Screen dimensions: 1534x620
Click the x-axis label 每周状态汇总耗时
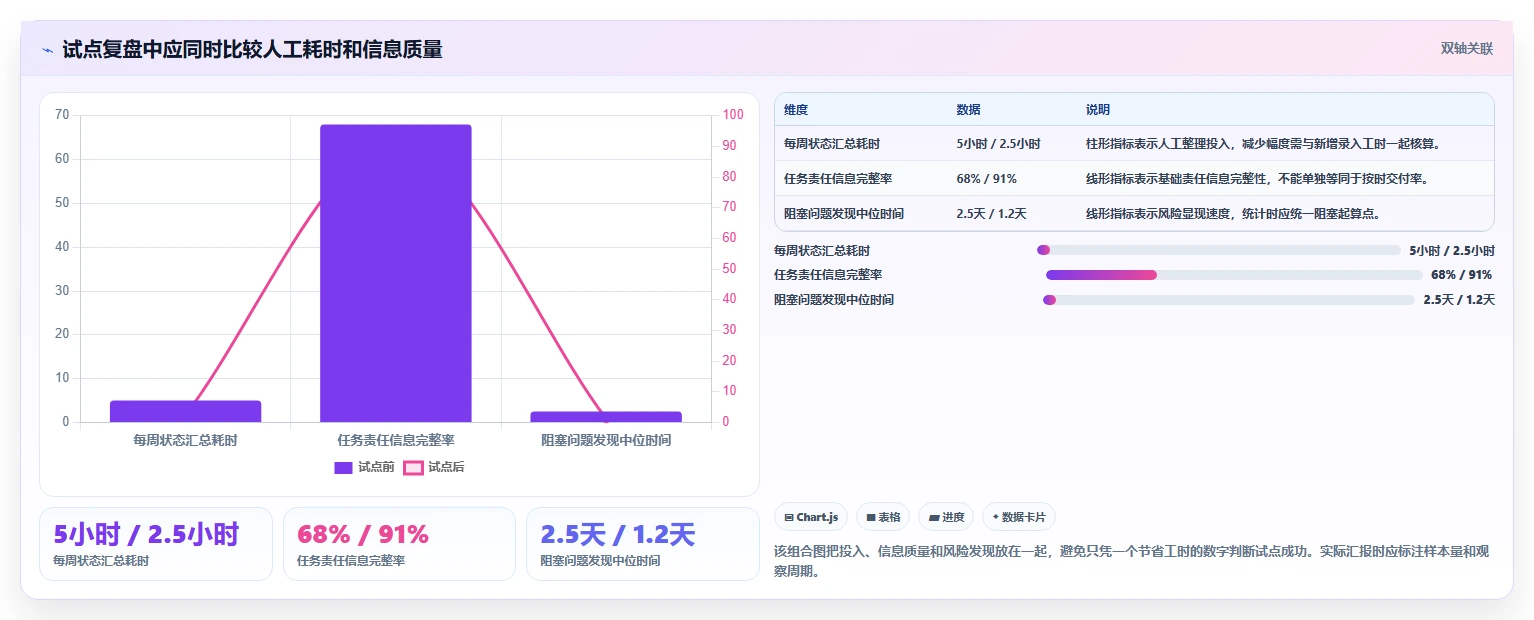185,440
